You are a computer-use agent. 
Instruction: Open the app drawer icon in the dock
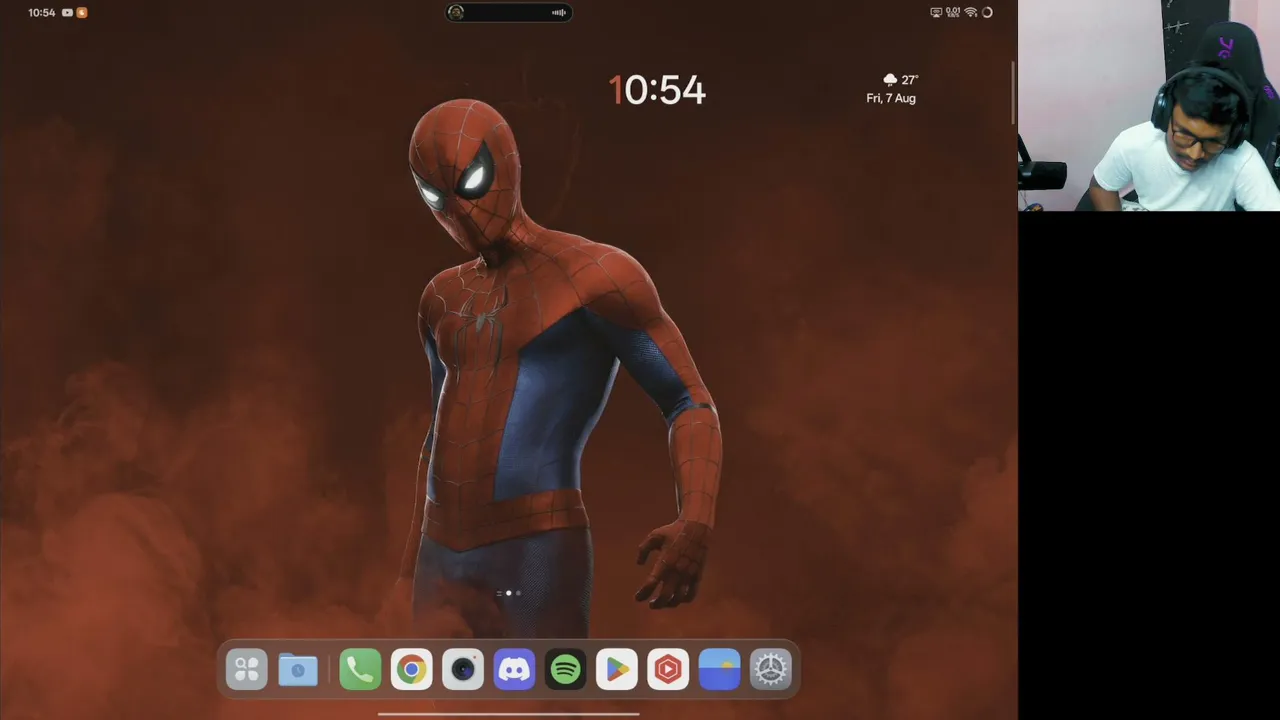coord(247,669)
